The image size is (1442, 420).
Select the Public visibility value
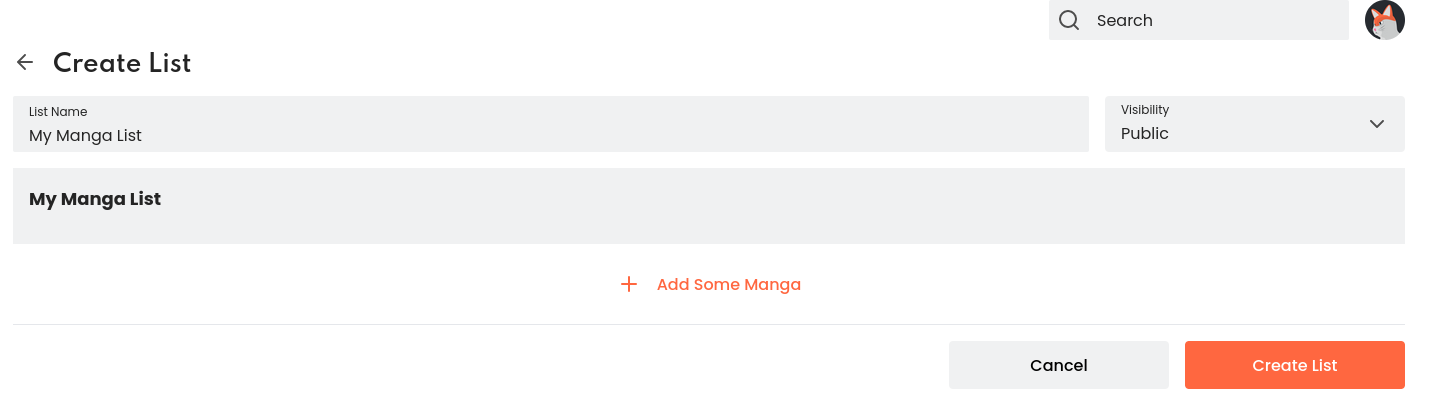(1145, 134)
